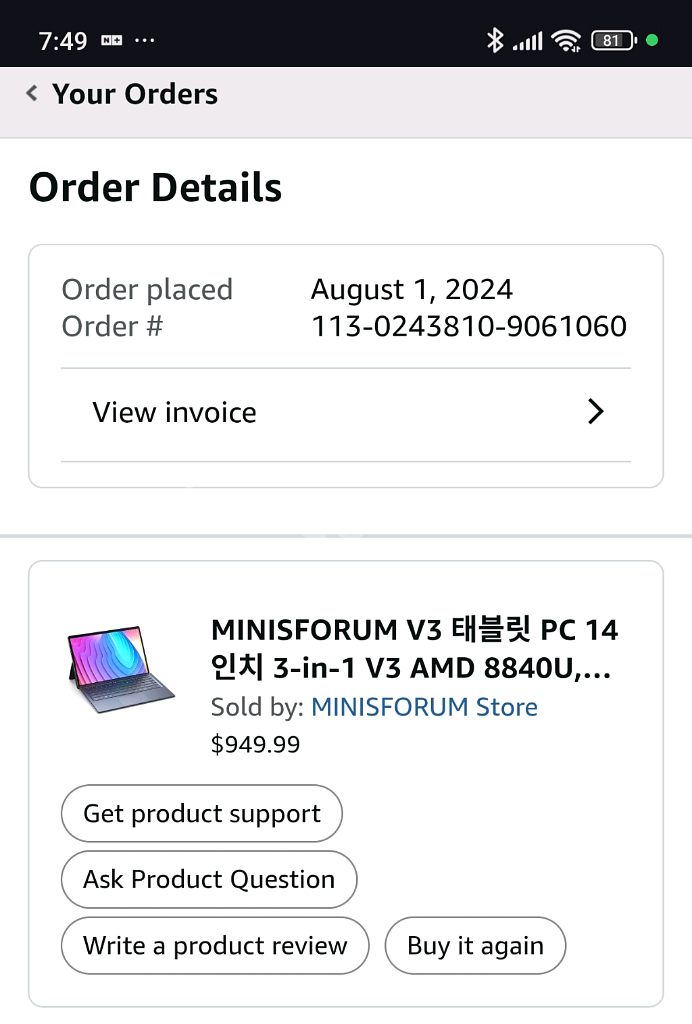Tap the Wi-Fi status icon
Image resolution: width=692 pixels, height=1024 pixels.
pos(566,41)
